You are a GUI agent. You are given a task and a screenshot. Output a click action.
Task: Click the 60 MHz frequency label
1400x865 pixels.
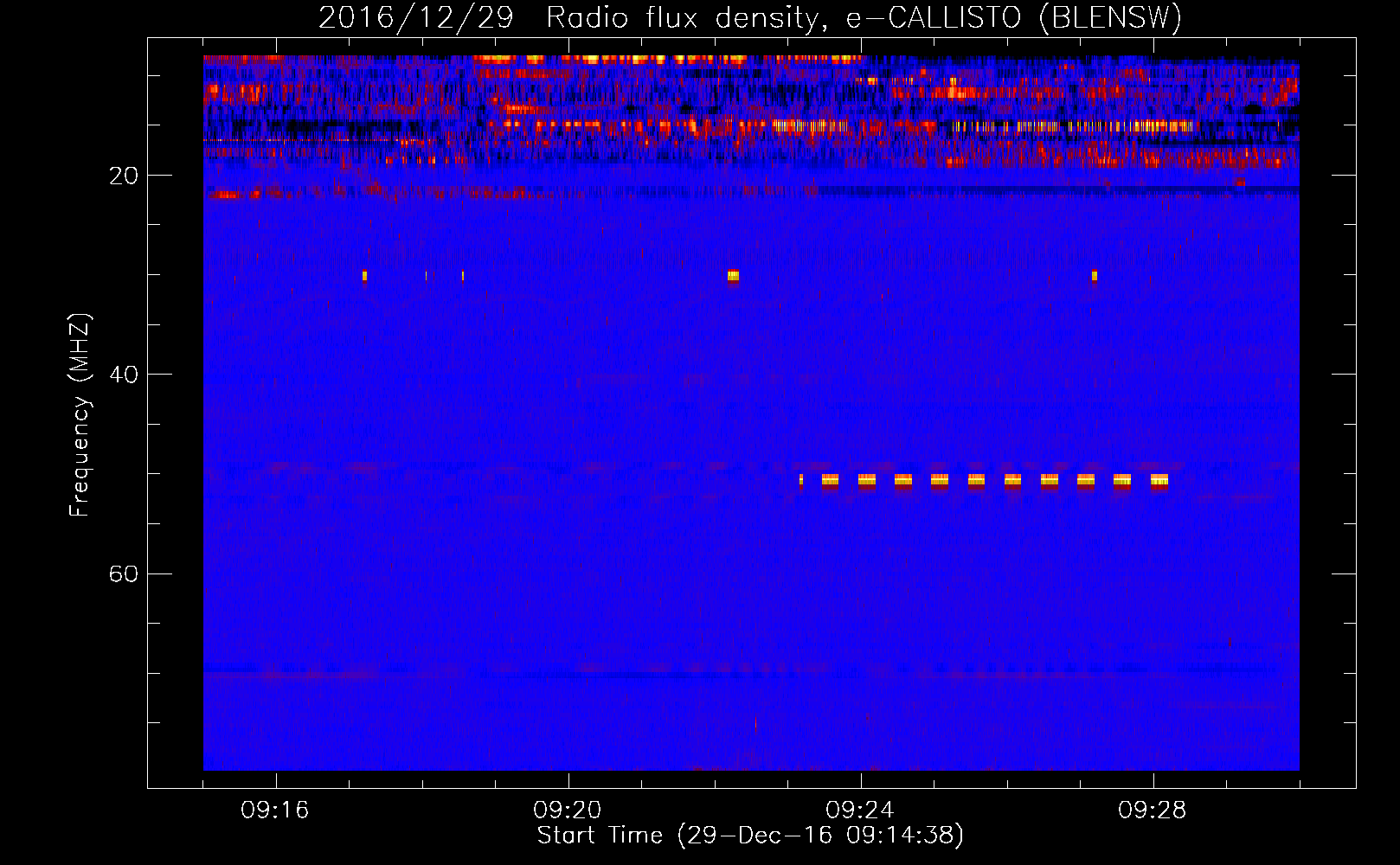(124, 573)
